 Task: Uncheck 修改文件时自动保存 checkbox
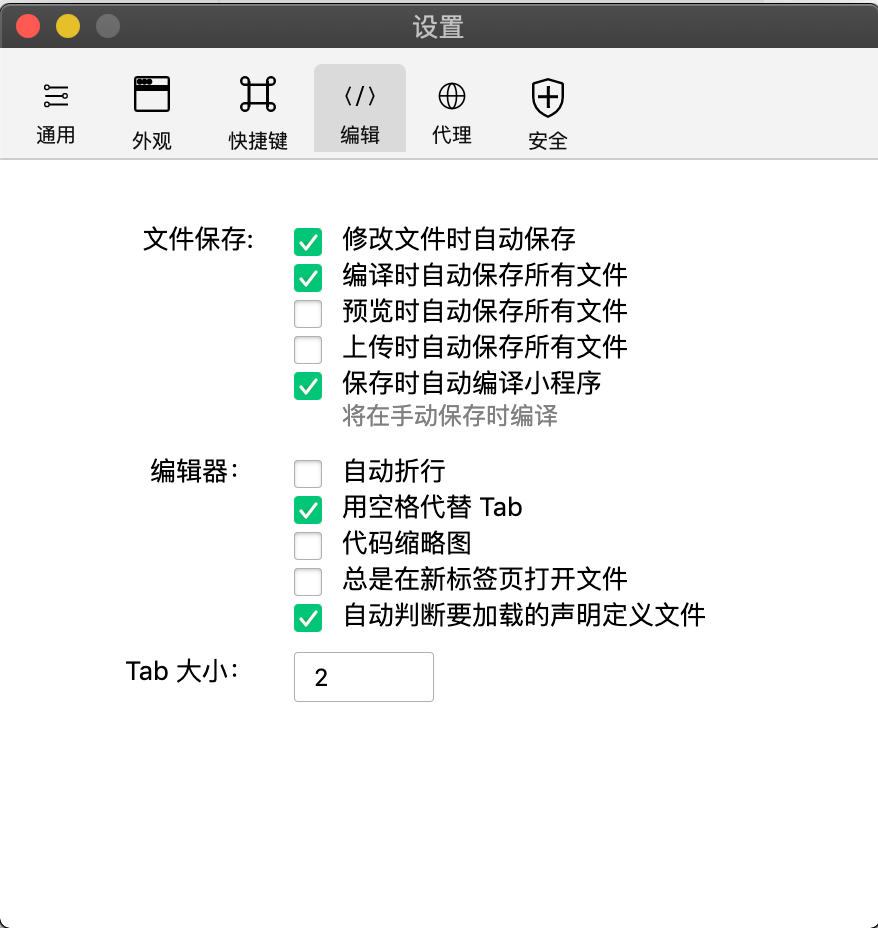(x=308, y=241)
